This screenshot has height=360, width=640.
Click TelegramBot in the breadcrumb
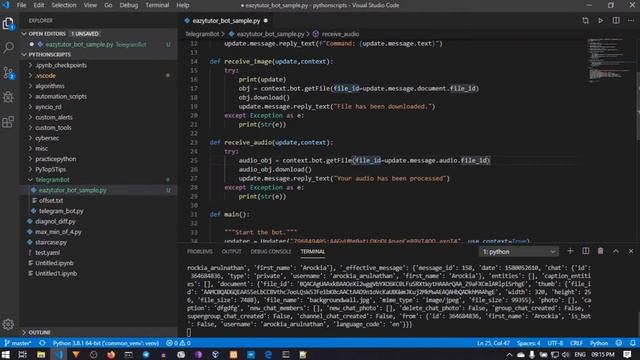click(x=202, y=34)
